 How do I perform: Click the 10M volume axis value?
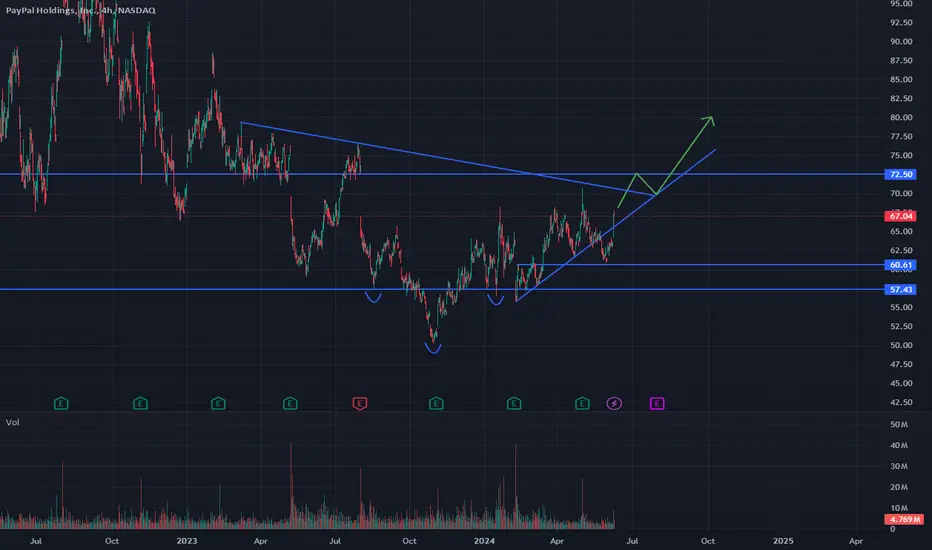click(899, 508)
